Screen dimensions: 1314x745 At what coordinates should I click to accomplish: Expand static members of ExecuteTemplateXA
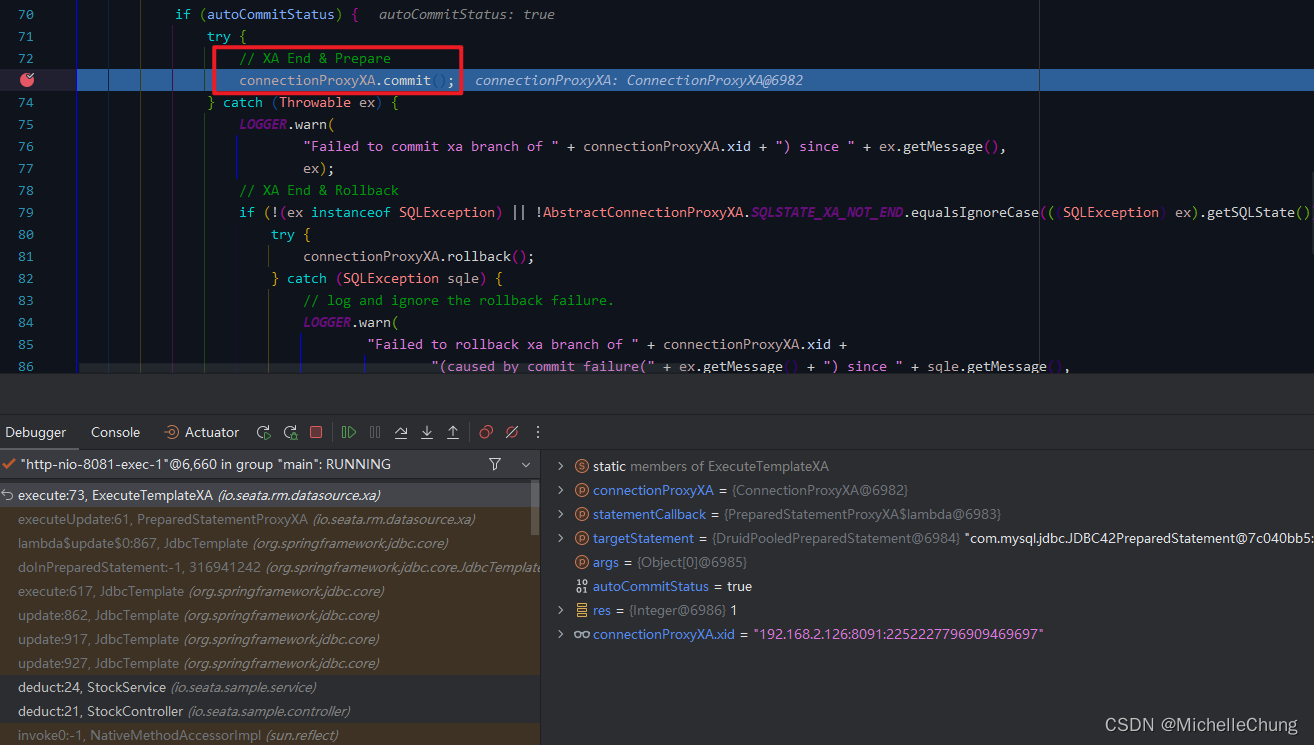click(560, 466)
